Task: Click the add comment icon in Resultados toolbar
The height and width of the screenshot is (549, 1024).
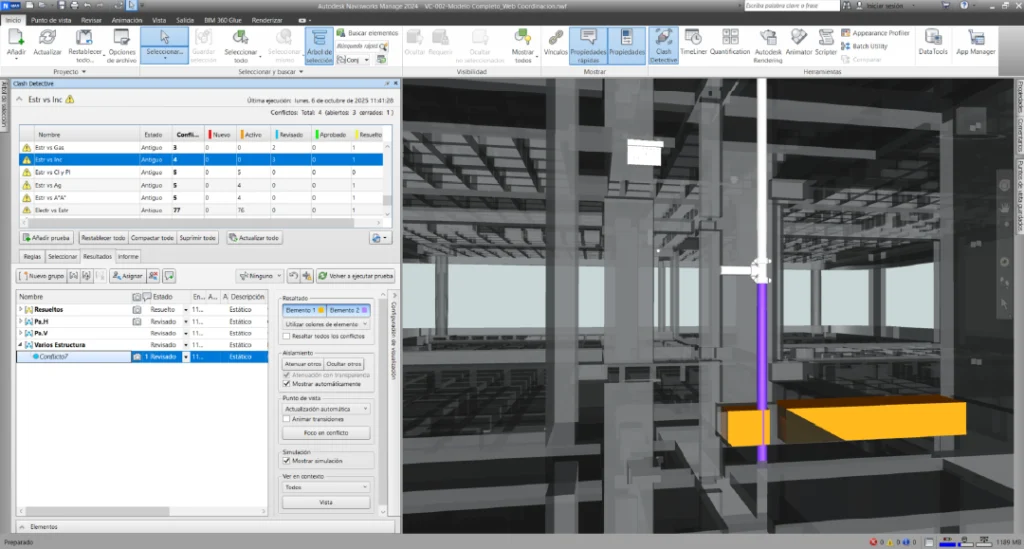Action: 169,276
